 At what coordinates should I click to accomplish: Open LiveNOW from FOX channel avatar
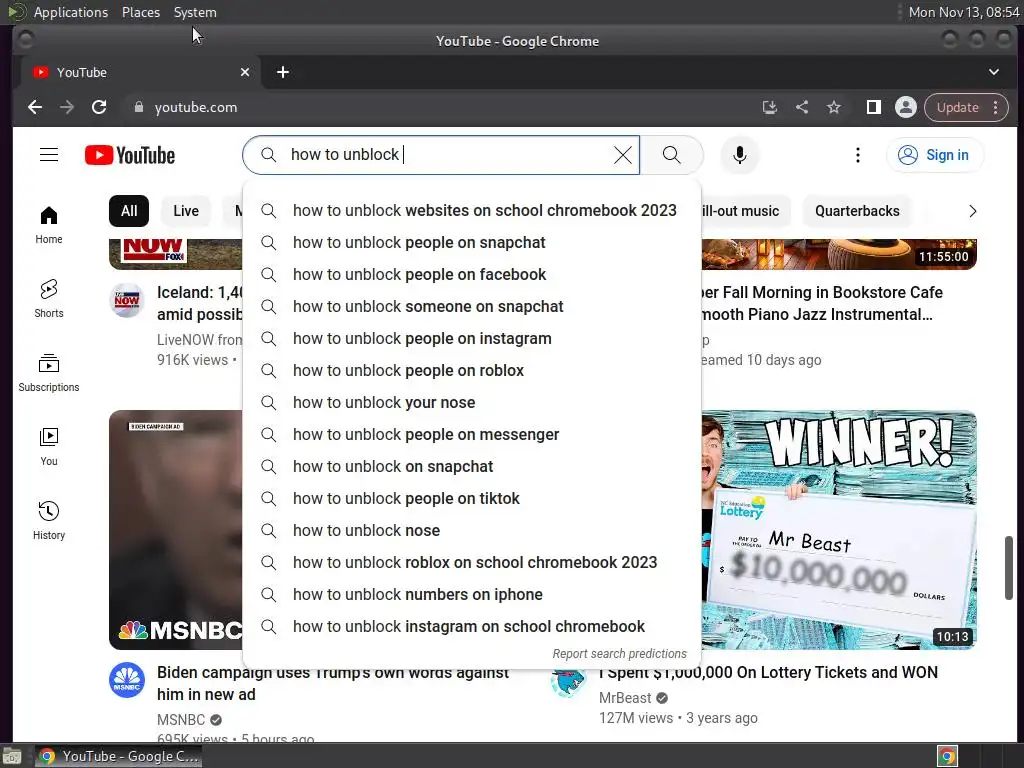click(127, 300)
